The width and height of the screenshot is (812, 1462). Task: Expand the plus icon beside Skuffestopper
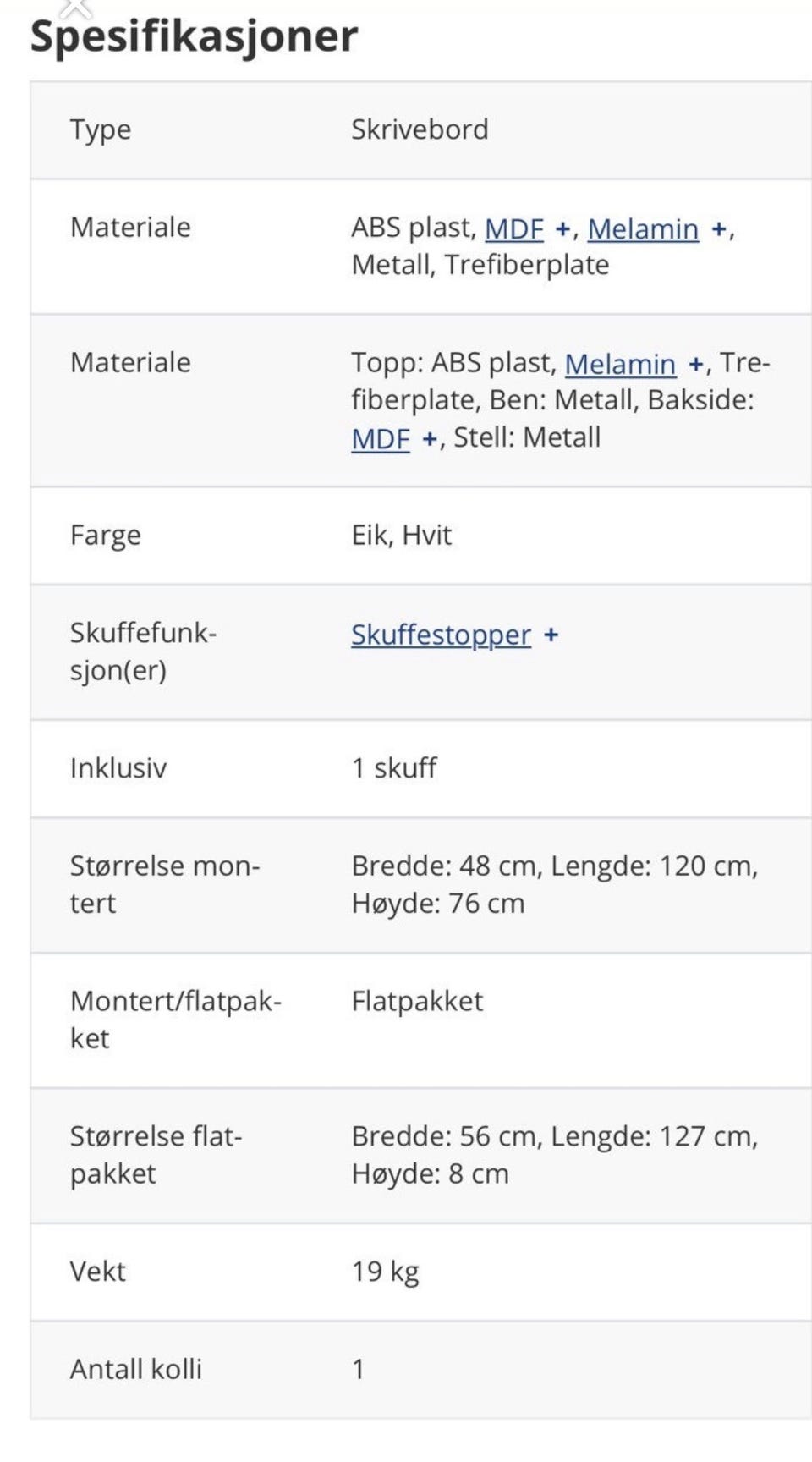coord(552,635)
